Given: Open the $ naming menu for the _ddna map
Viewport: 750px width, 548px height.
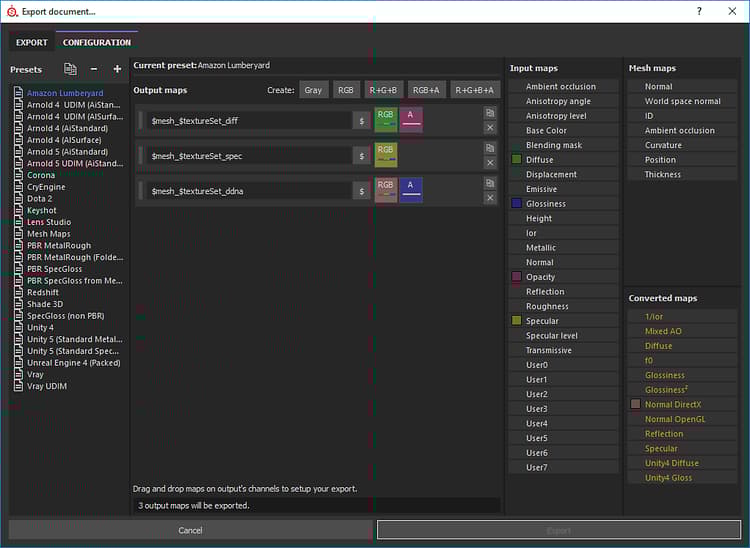Looking at the screenshot, I should pyautogui.click(x=362, y=191).
